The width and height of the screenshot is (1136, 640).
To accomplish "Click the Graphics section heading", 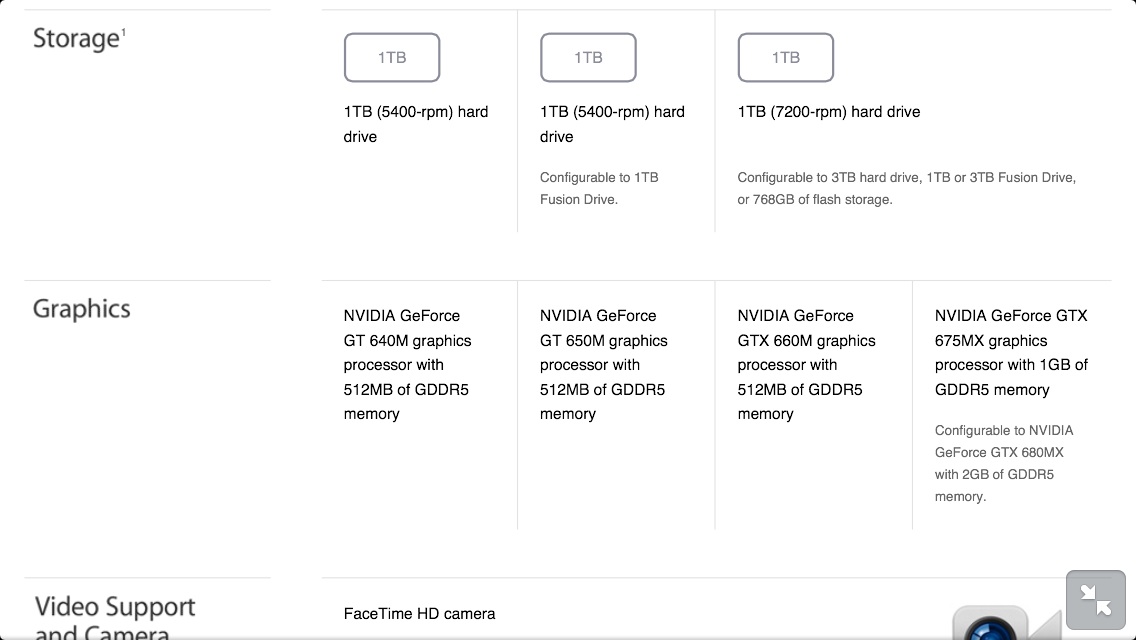I will (81, 309).
